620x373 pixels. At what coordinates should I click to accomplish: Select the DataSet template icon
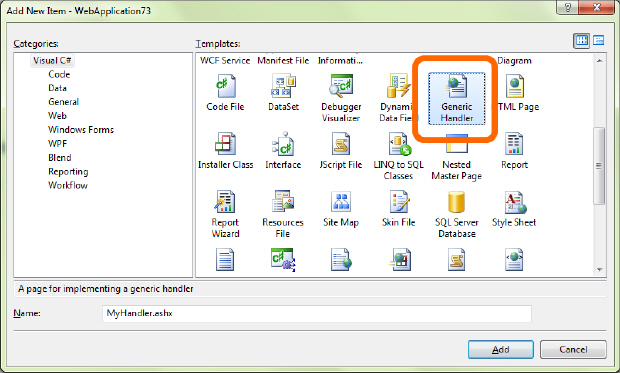click(x=283, y=86)
